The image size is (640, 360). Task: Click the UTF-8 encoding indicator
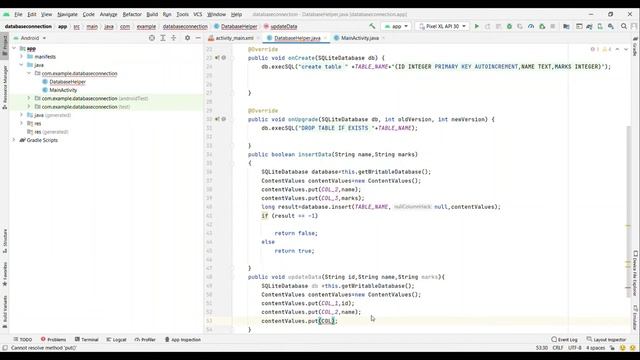[575, 348]
